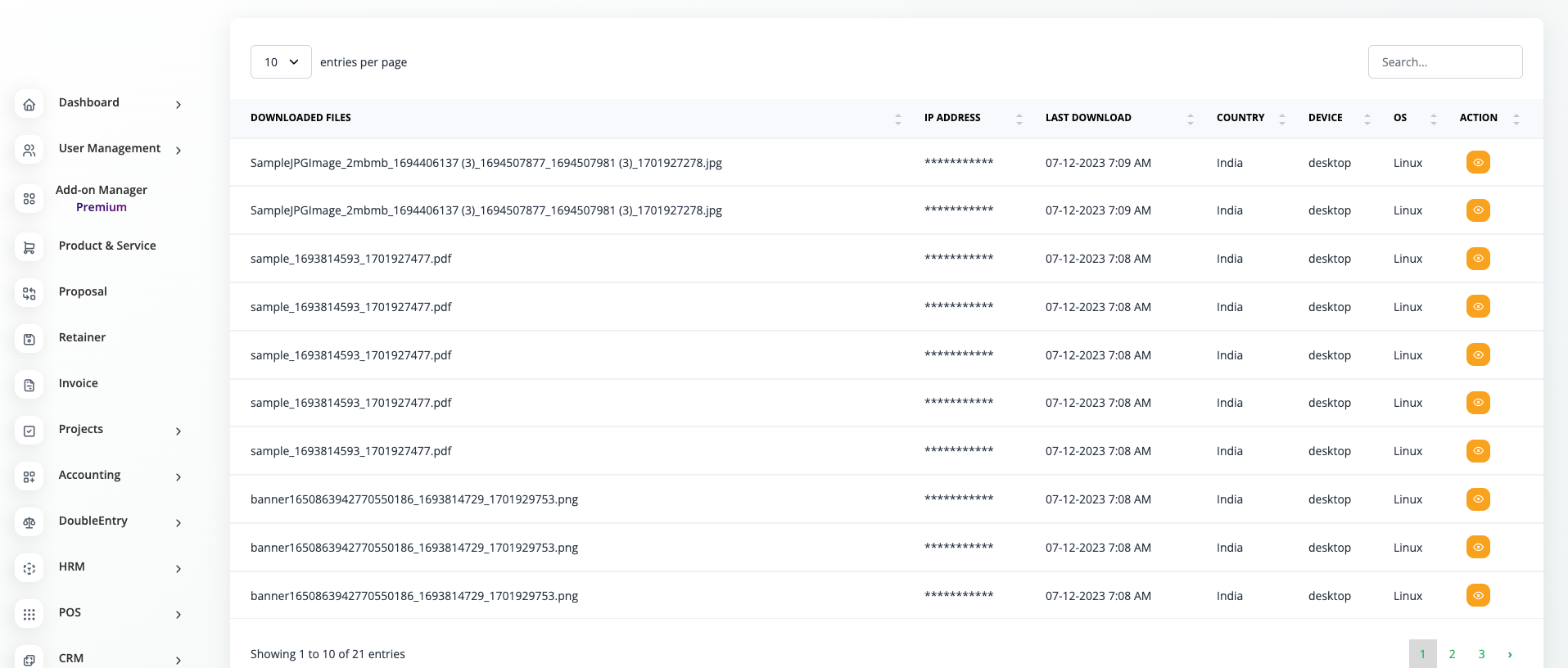Image resolution: width=1568 pixels, height=668 pixels.
Task: Click the Invoice document icon
Action: click(x=29, y=385)
